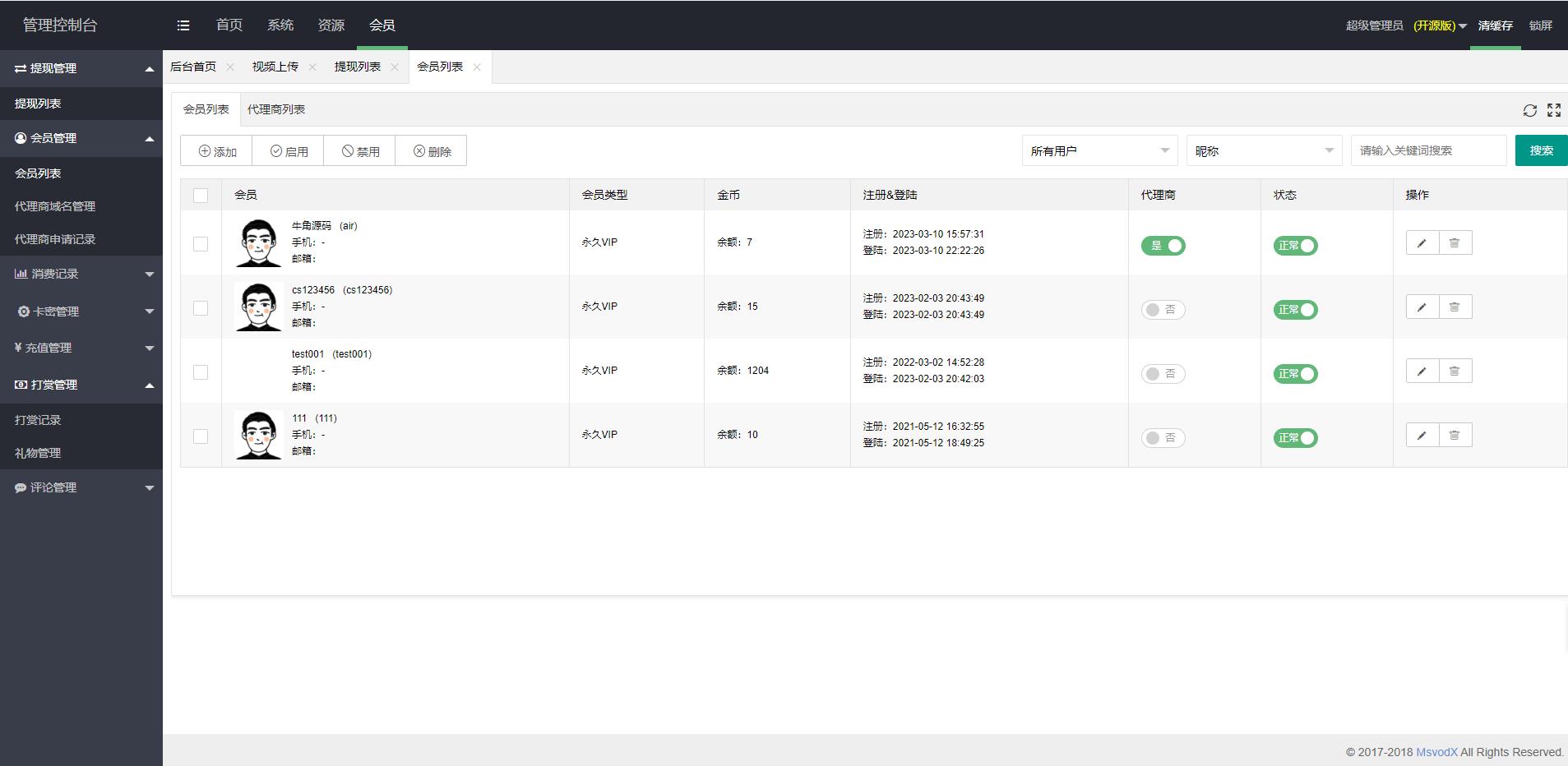Collapse the 会员管理 sidebar section
The image size is (1568, 766).
point(81,138)
